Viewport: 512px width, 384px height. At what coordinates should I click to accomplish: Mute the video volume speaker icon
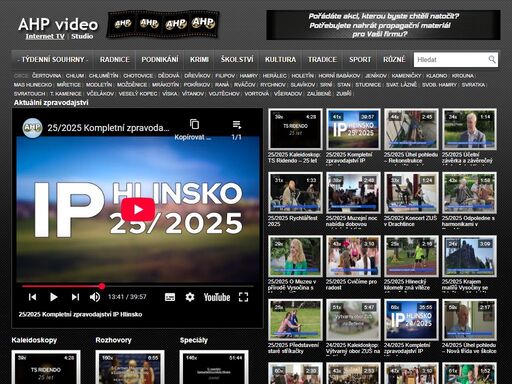(x=95, y=297)
